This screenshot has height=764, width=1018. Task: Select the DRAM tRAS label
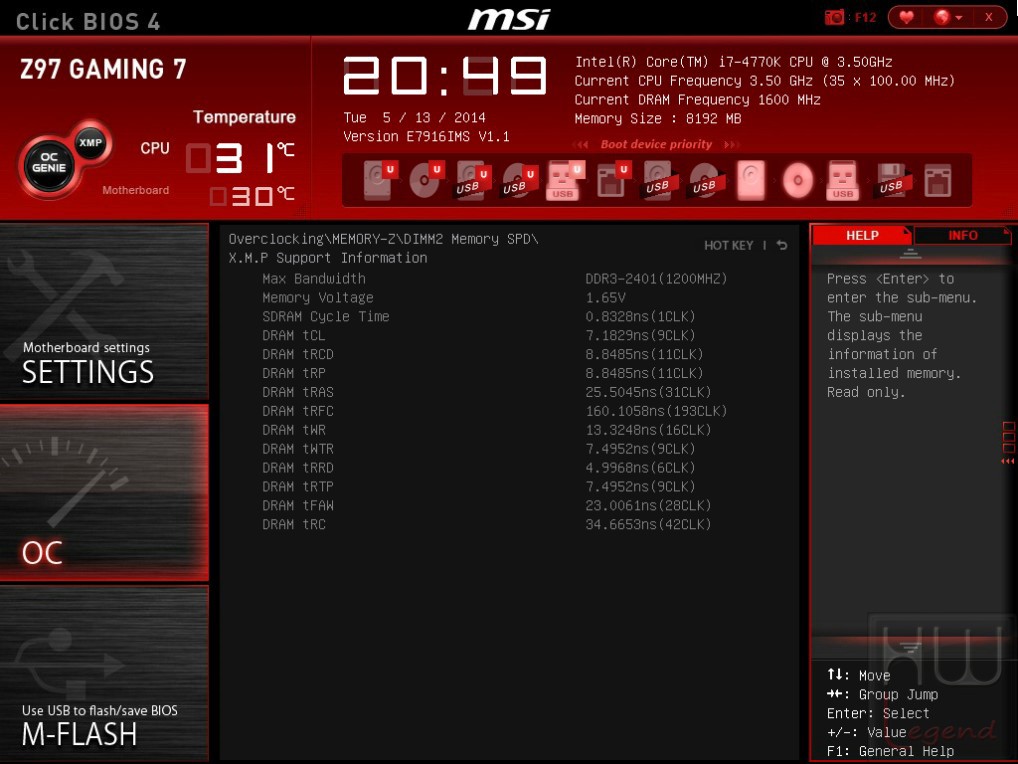(297, 391)
